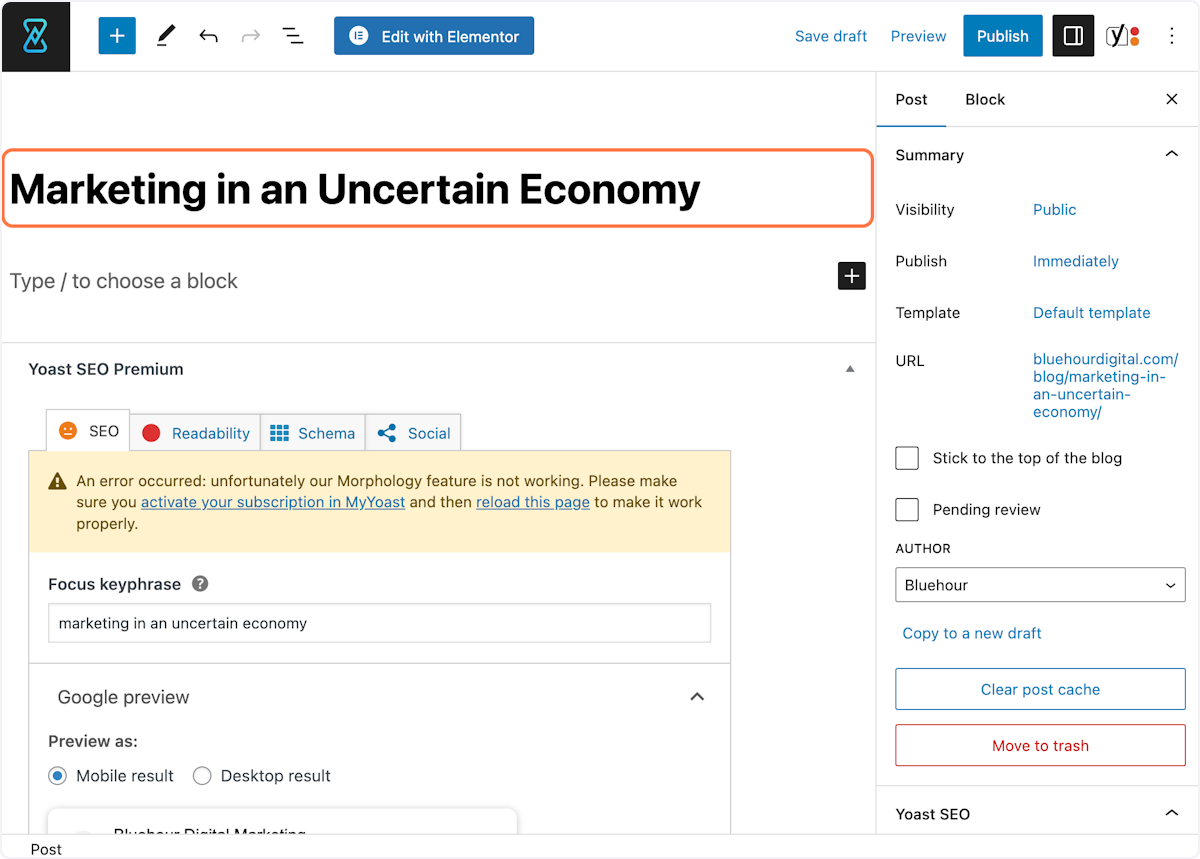
Task: Click the post title field
Action: [437, 189]
